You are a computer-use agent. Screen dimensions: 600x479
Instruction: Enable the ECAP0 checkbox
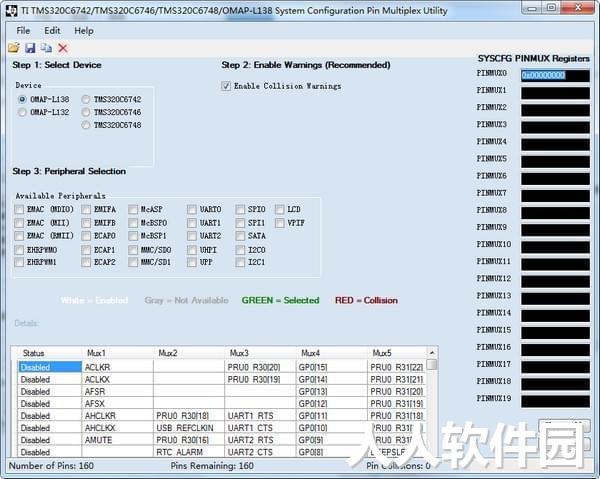point(86,236)
